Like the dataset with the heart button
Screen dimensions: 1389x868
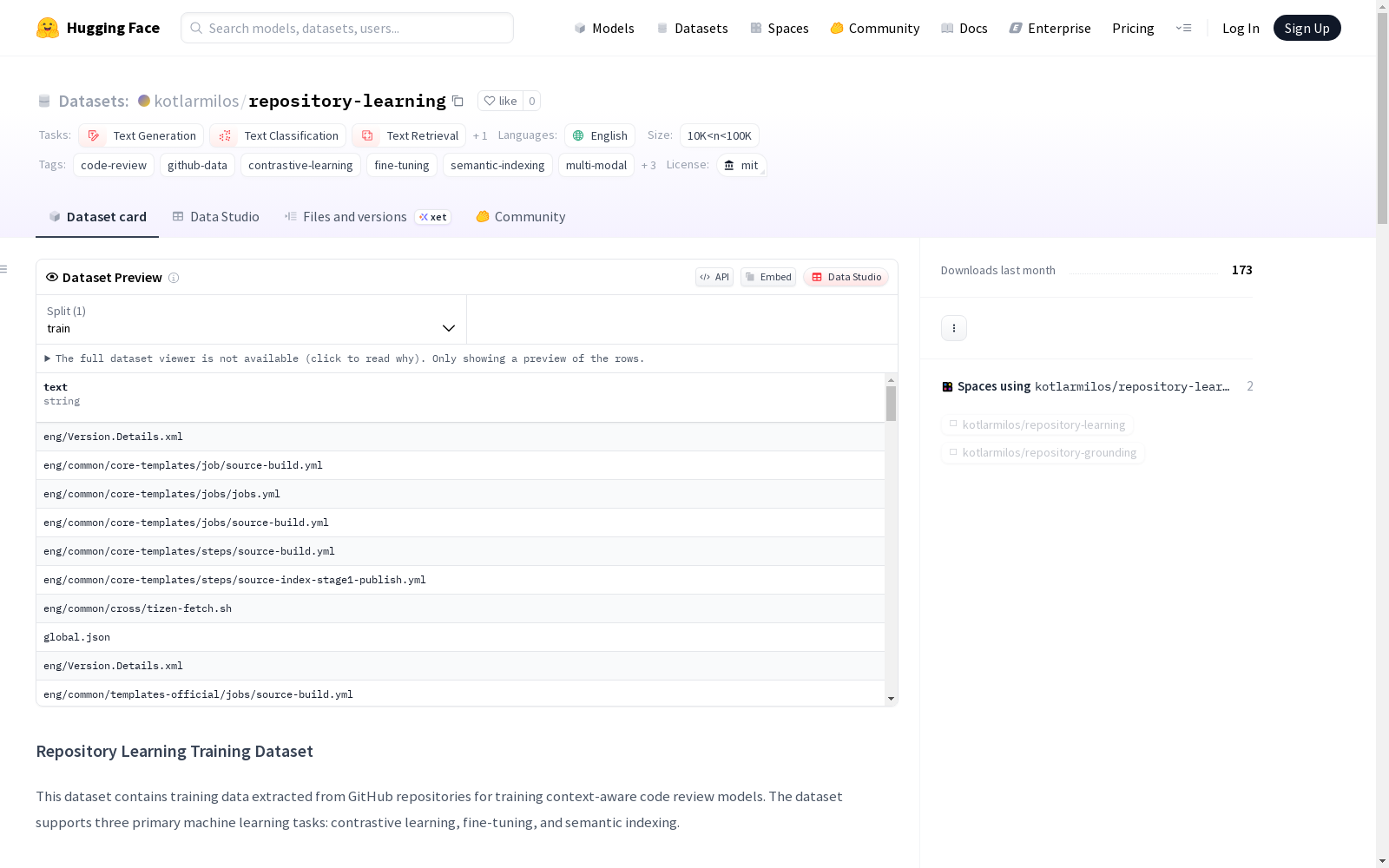pyautogui.click(x=500, y=101)
